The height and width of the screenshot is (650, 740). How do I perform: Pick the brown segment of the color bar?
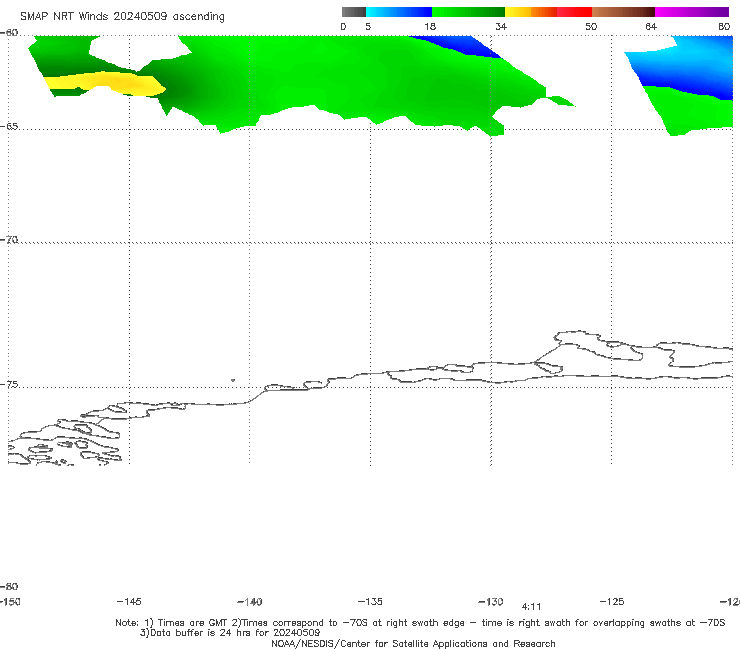point(623,12)
